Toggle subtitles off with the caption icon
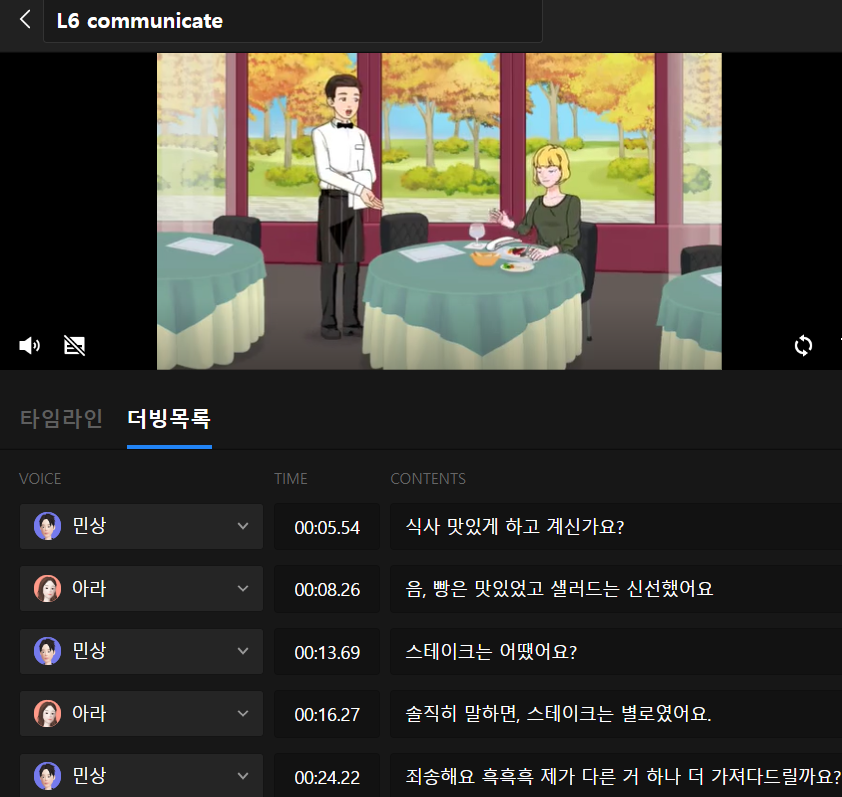Viewport: 842px width, 797px height. click(x=74, y=345)
